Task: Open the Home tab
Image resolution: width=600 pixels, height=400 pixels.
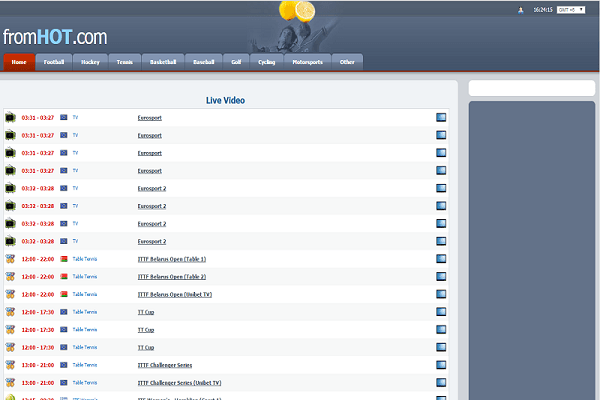Action: click(x=19, y=62)
